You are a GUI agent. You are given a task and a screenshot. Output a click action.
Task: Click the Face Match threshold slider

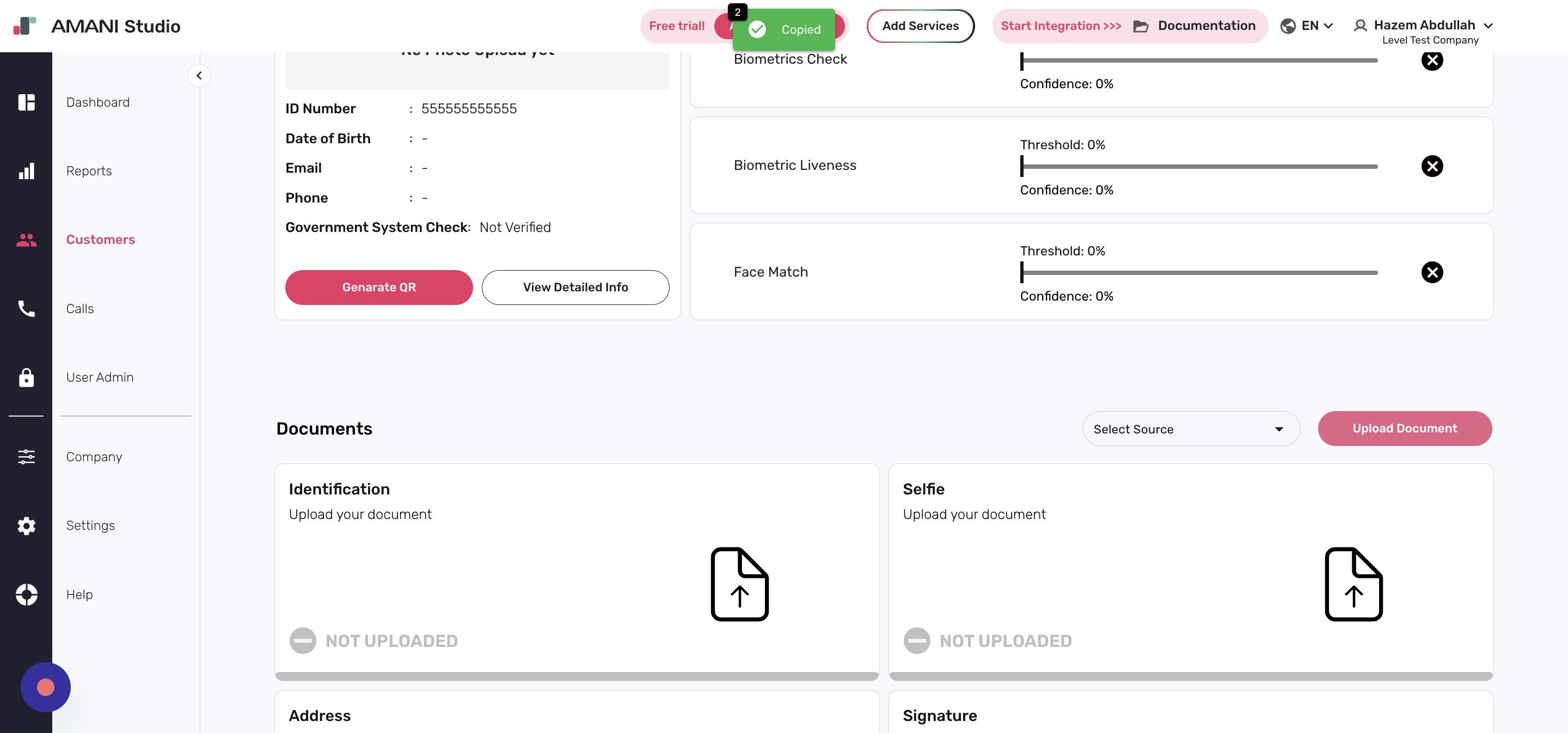click(x=1198, y=273)
